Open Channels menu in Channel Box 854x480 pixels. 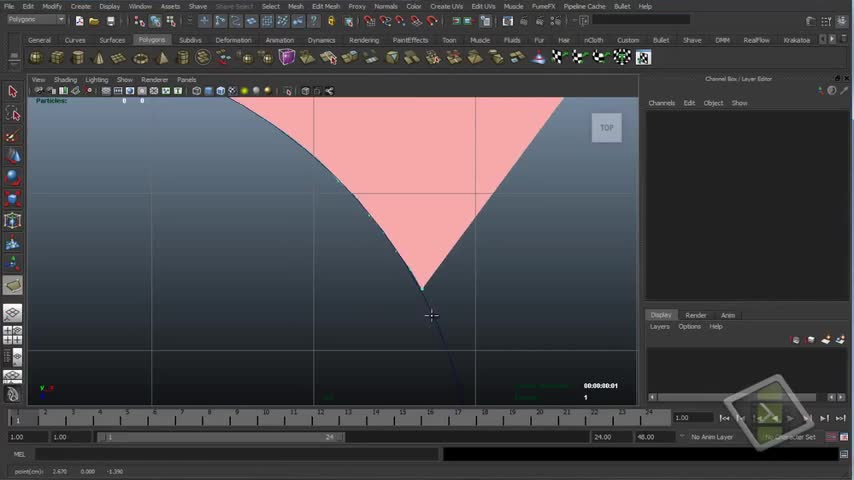662,103
